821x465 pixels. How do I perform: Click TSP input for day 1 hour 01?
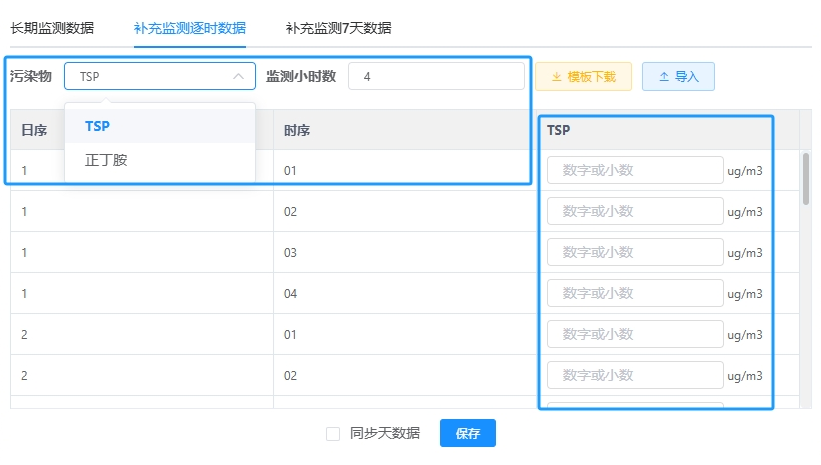coord(635,170)
